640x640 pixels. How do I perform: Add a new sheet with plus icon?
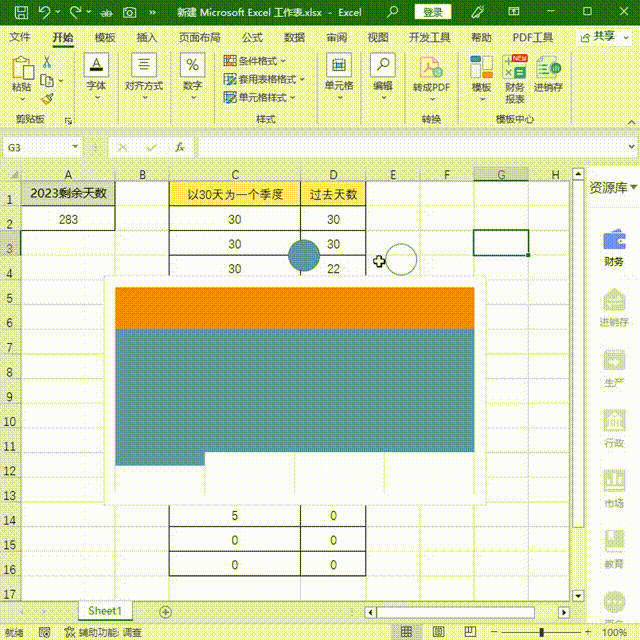165,612
